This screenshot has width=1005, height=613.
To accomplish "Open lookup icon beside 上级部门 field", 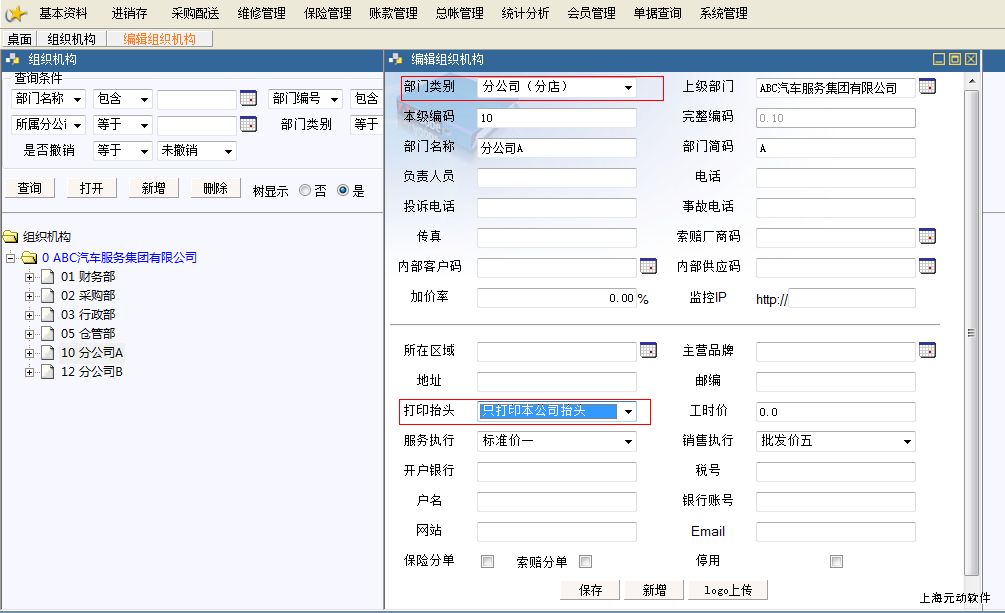I will 927,87.
